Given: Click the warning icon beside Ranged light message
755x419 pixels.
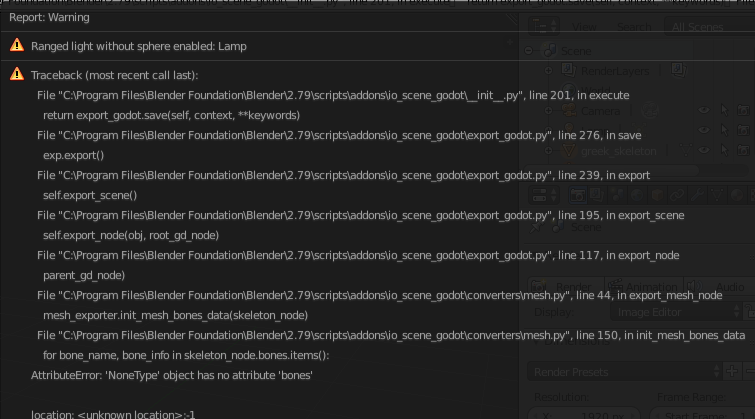Looking at the screenshot, I should tap(17, 45).
